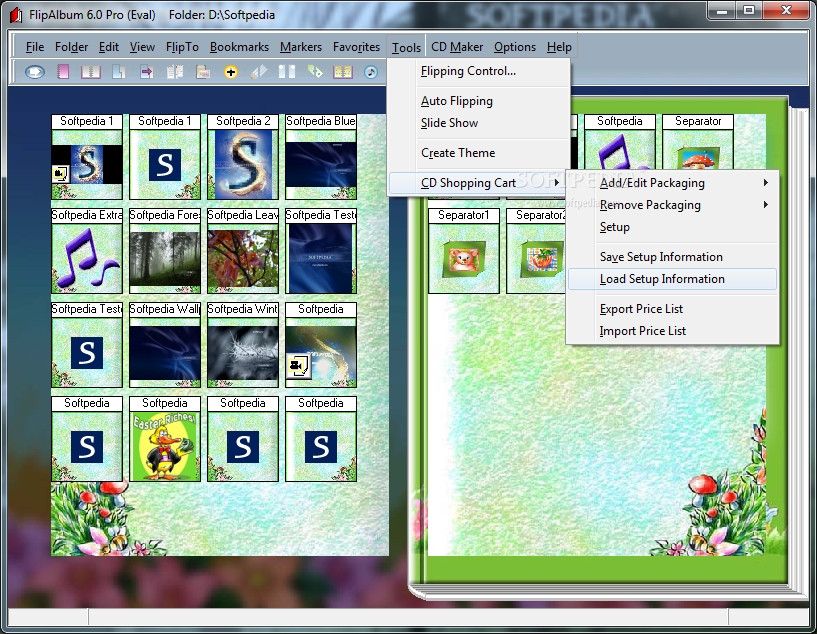Select Add/Edit Packaging submenu entry
Screen dimensions: 817x634
click(x=673, y=183)
